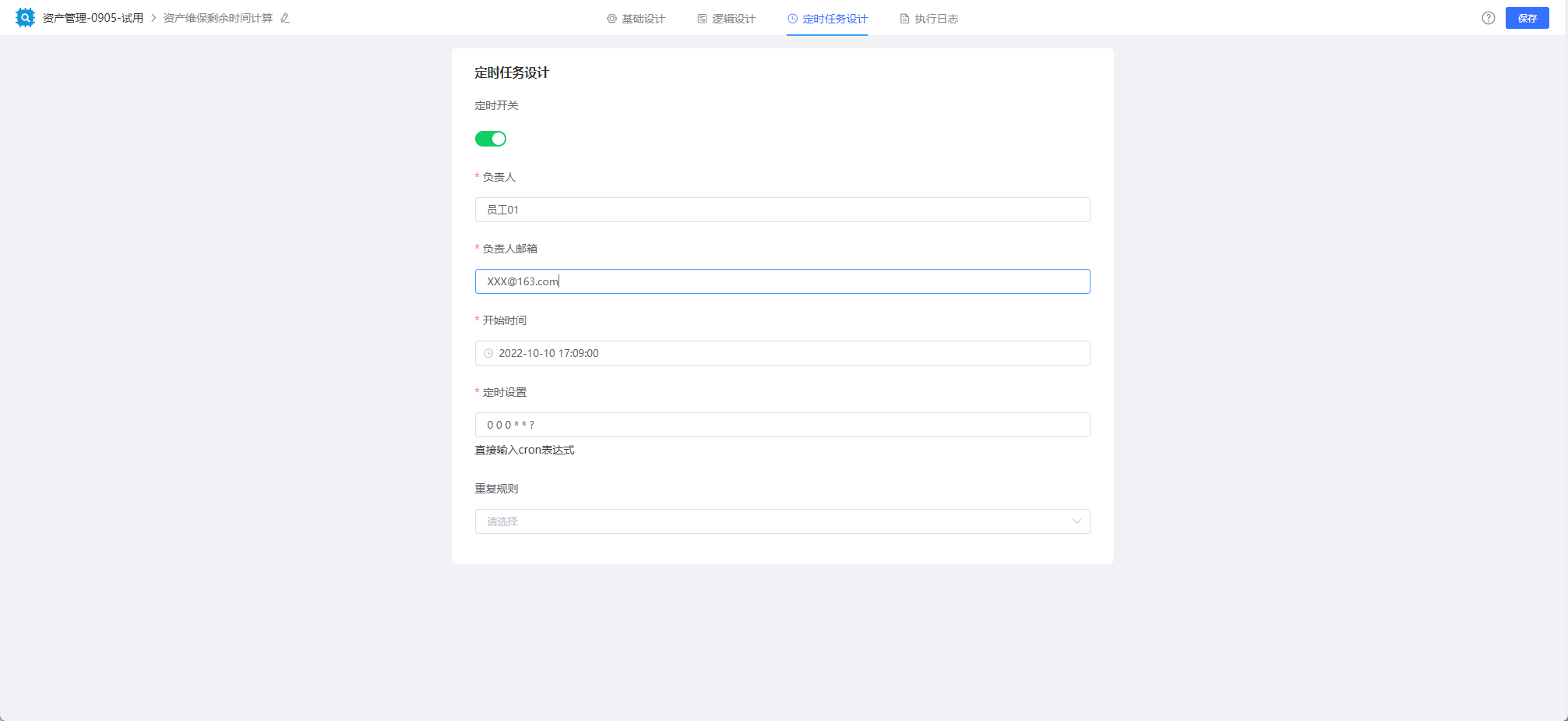
Task: Select the 定时任务设计 tab
Action: click(x=827, y=19)
